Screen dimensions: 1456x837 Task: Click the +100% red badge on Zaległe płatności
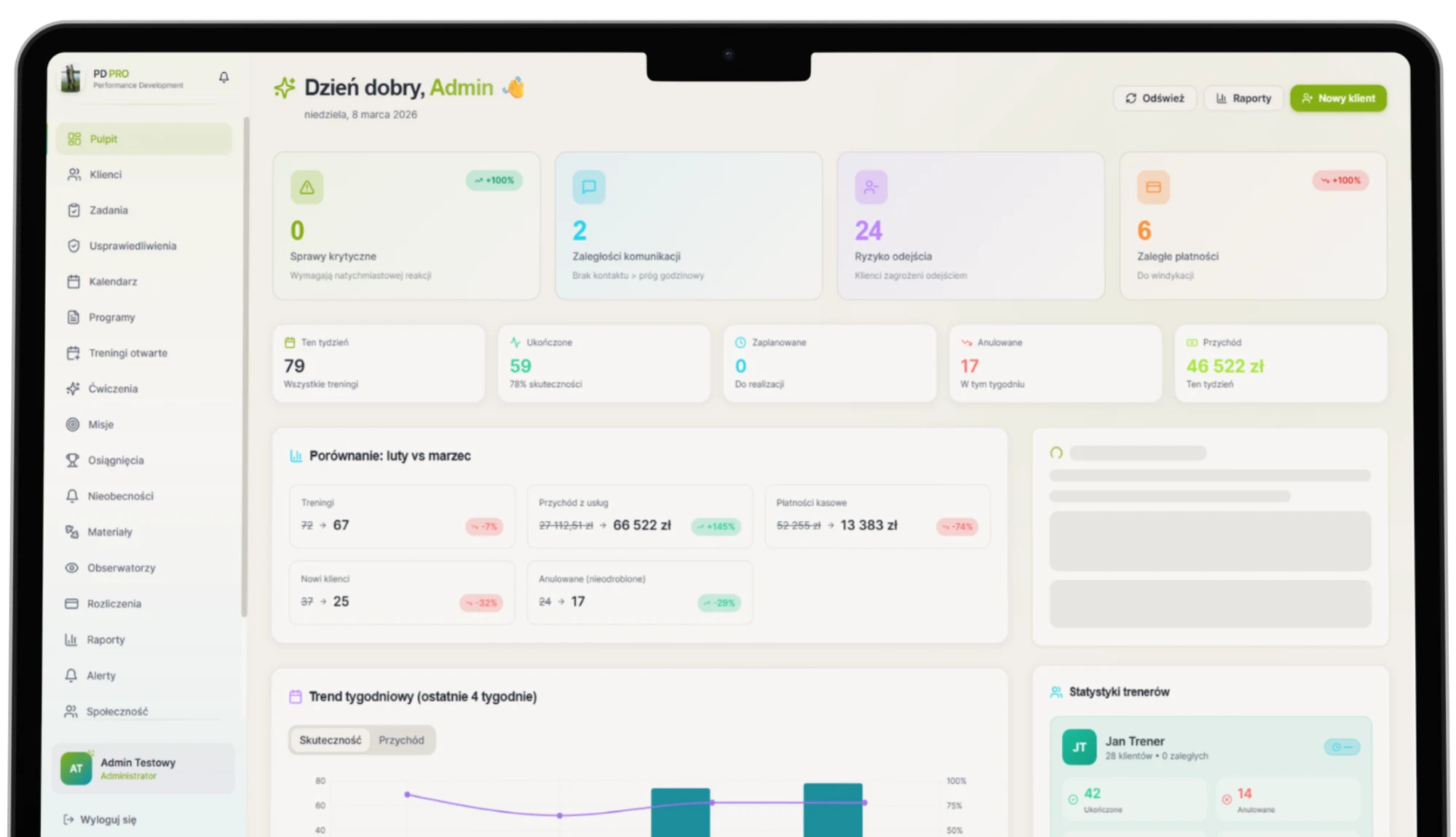pyautogui.click(x=1341, y=181)
